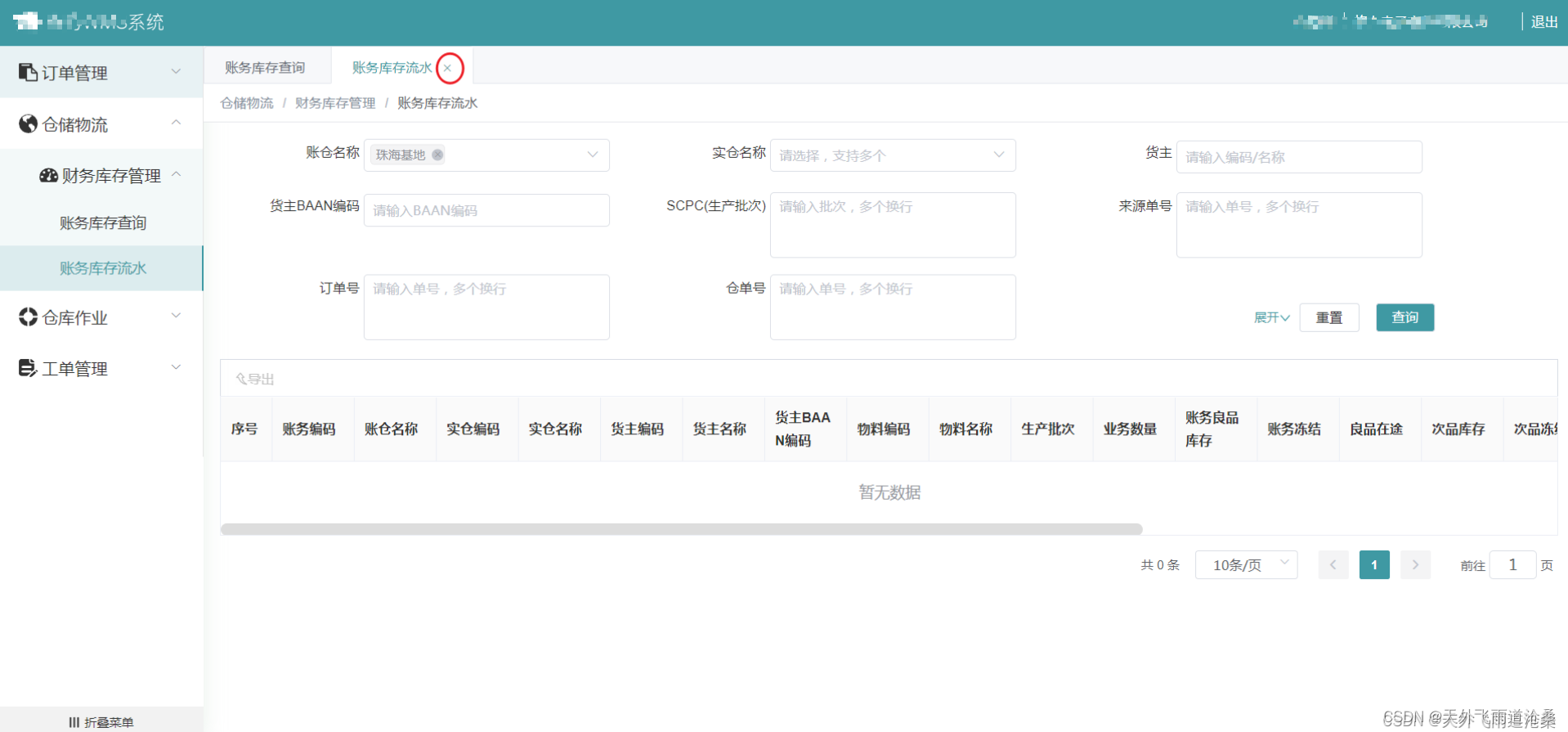1568x732 pixels.
Task: Click the 仓储物流 breadcrumb
Action: 247,103
